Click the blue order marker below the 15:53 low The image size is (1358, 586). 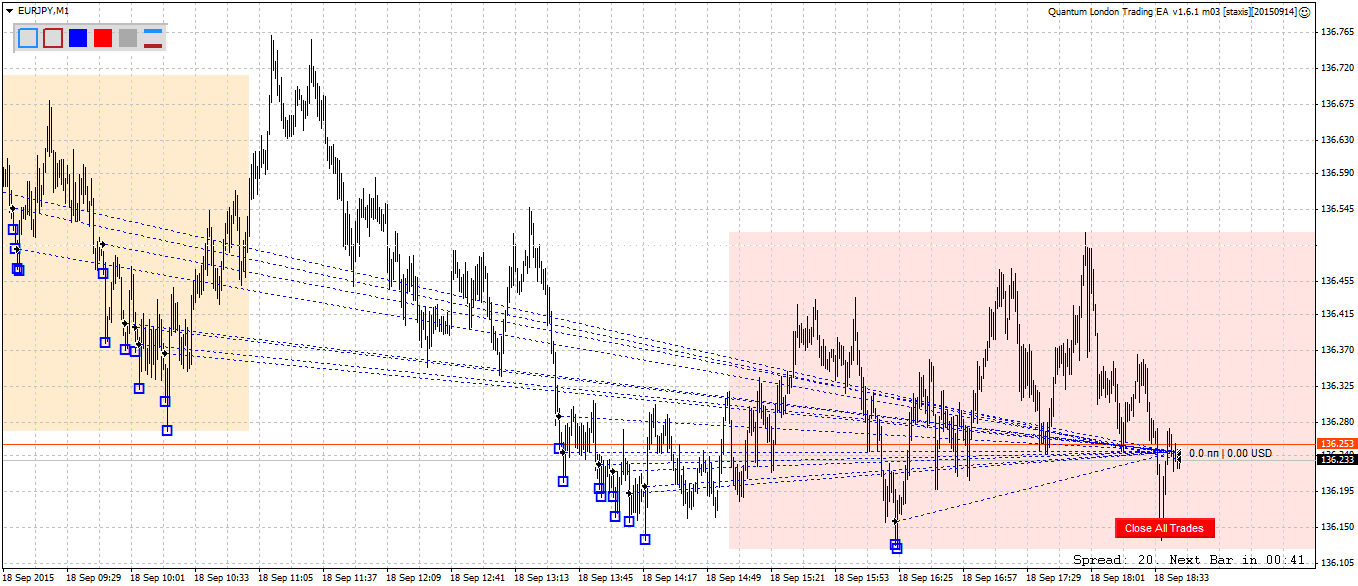tap(896, 546)
